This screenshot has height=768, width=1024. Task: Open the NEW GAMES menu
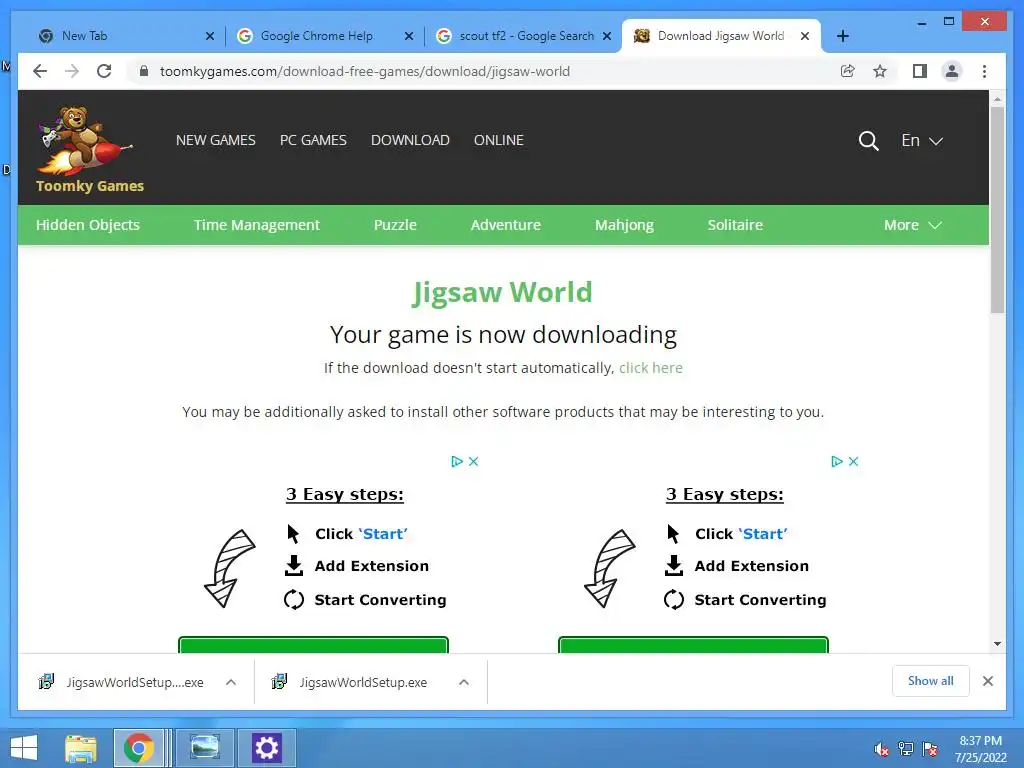[216, 140]
